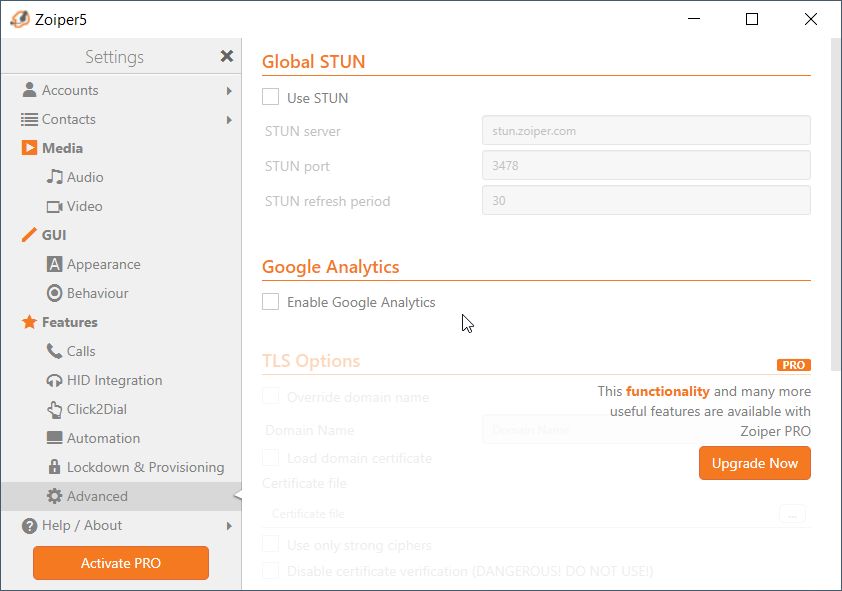Click the Accounts person icon

tap(29, 90)
